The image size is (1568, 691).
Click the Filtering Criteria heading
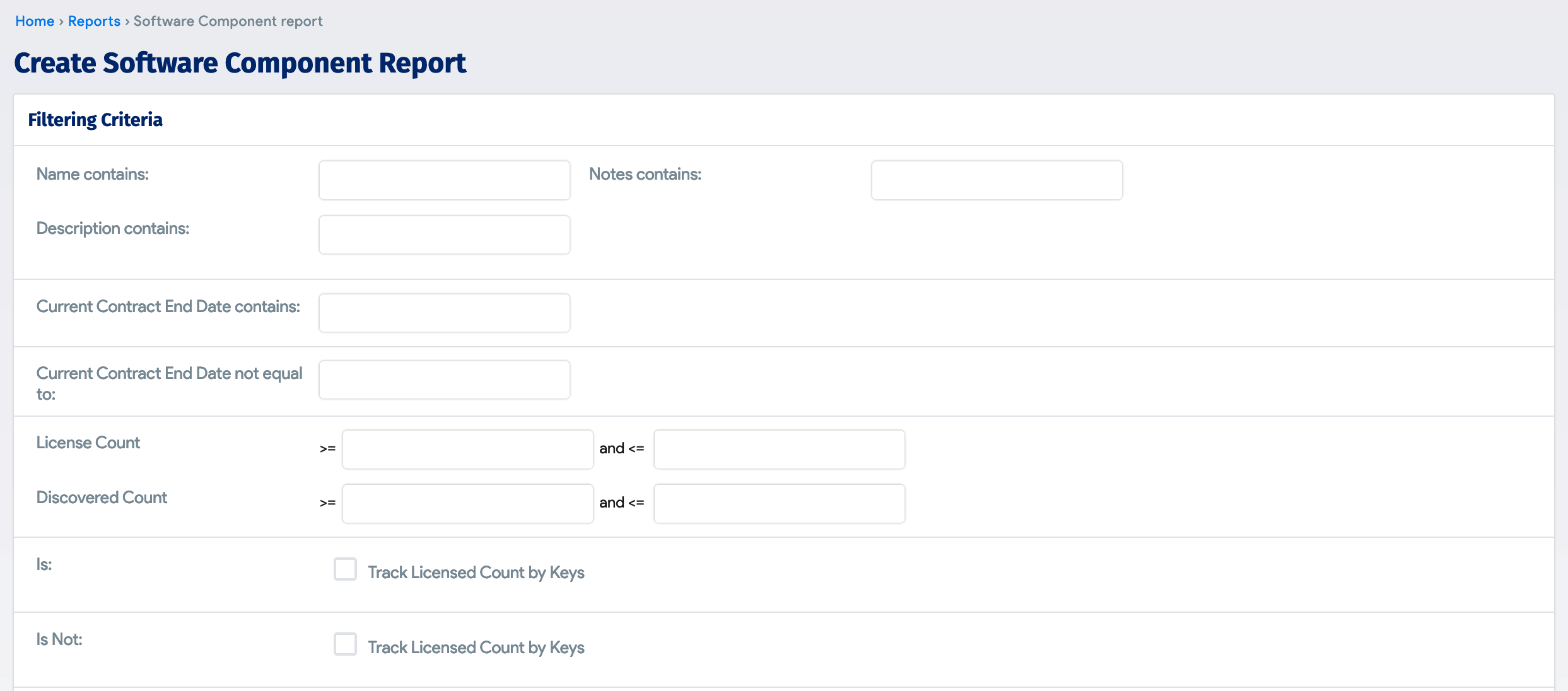tap(95, 120)
